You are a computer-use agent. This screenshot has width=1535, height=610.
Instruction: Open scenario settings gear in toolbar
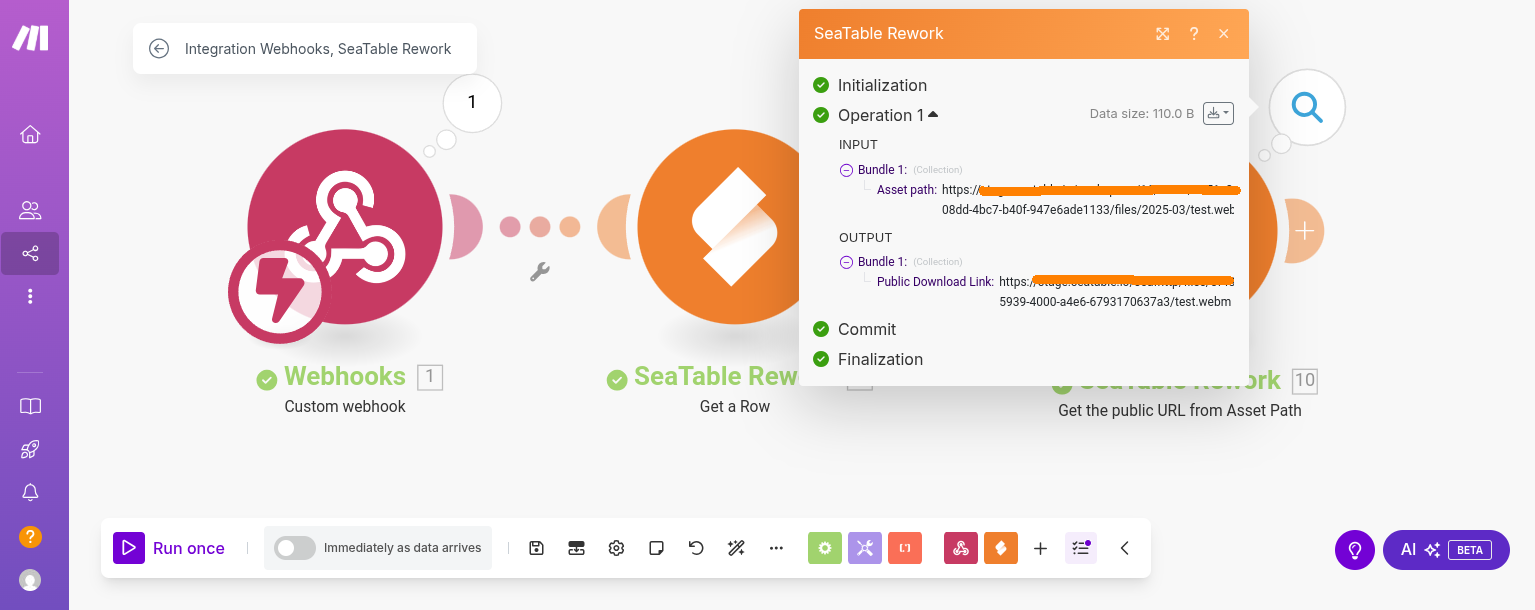[616, 548]
